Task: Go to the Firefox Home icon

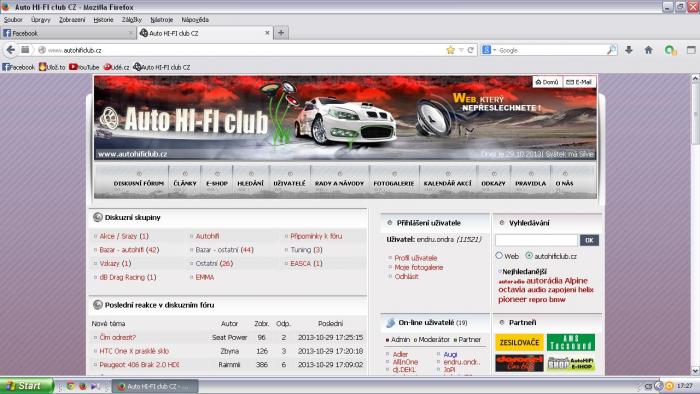Action: (x=649, y=50)
